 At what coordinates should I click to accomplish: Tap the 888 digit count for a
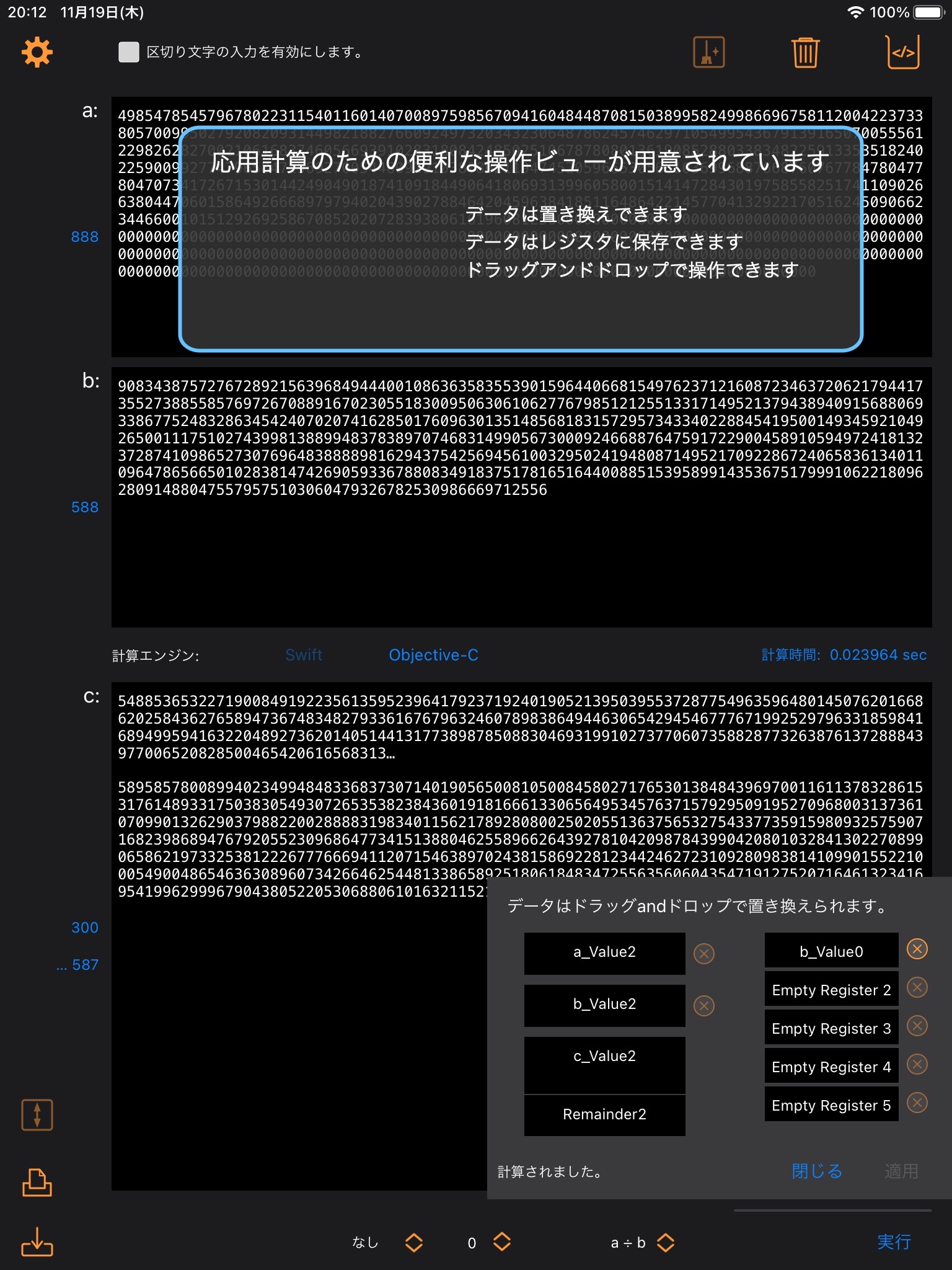(84, 237)
